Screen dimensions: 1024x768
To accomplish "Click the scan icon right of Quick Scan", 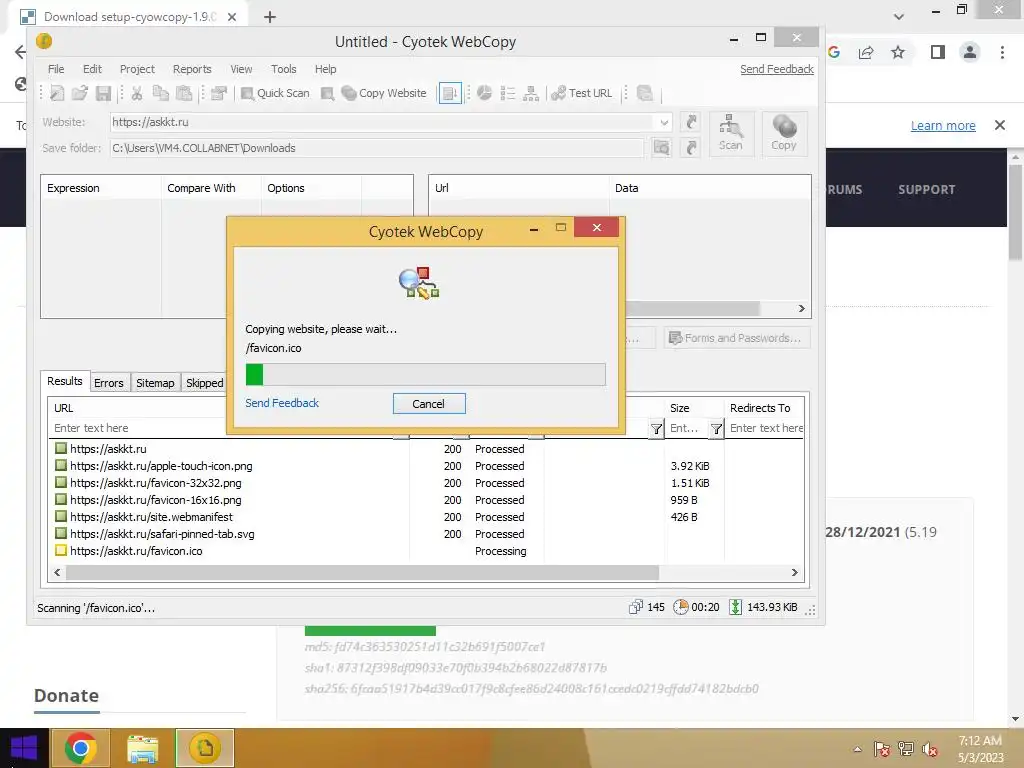I will (x=327, y=93).
